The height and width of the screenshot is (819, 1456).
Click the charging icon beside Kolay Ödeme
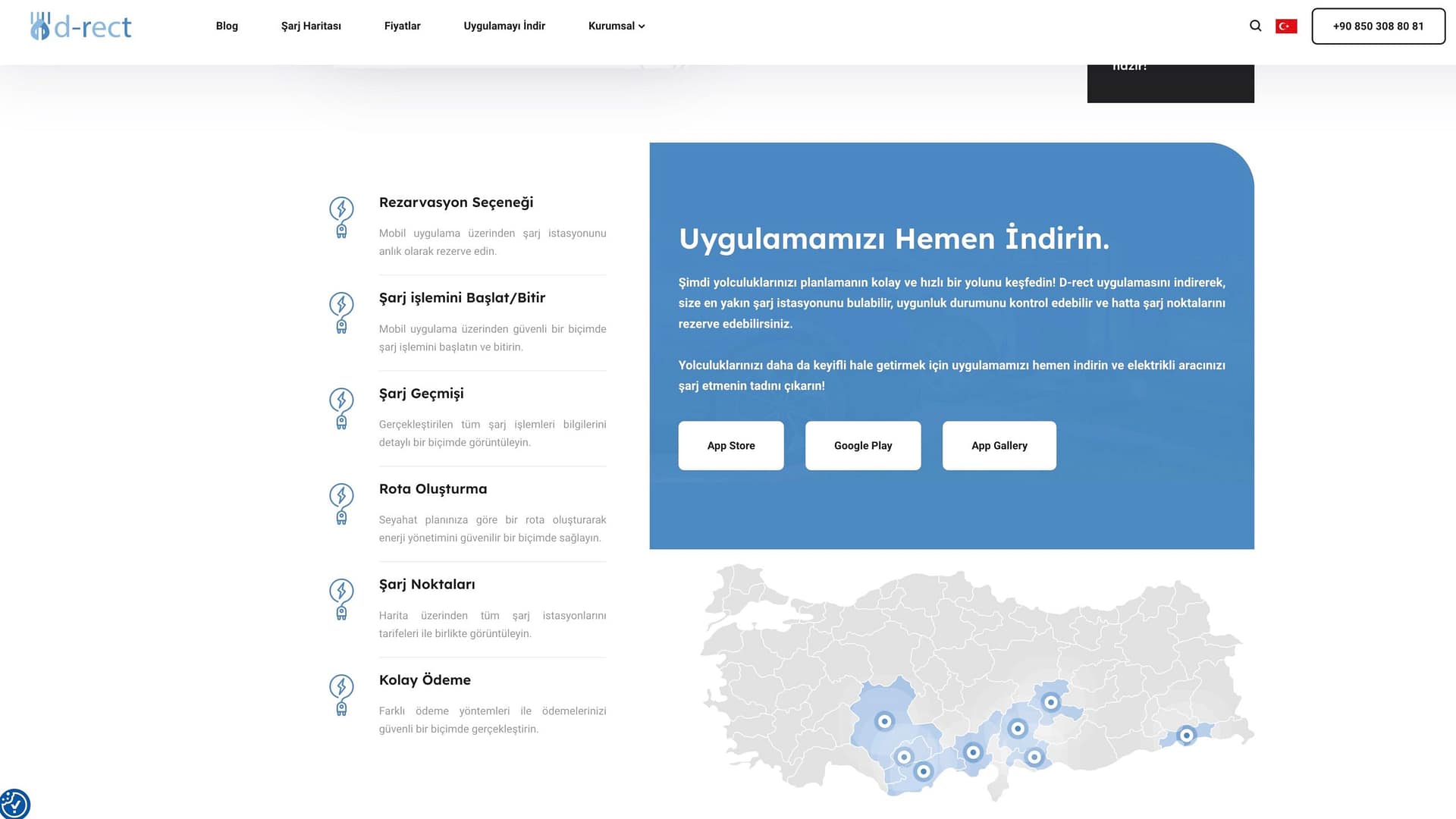[341, 695]
